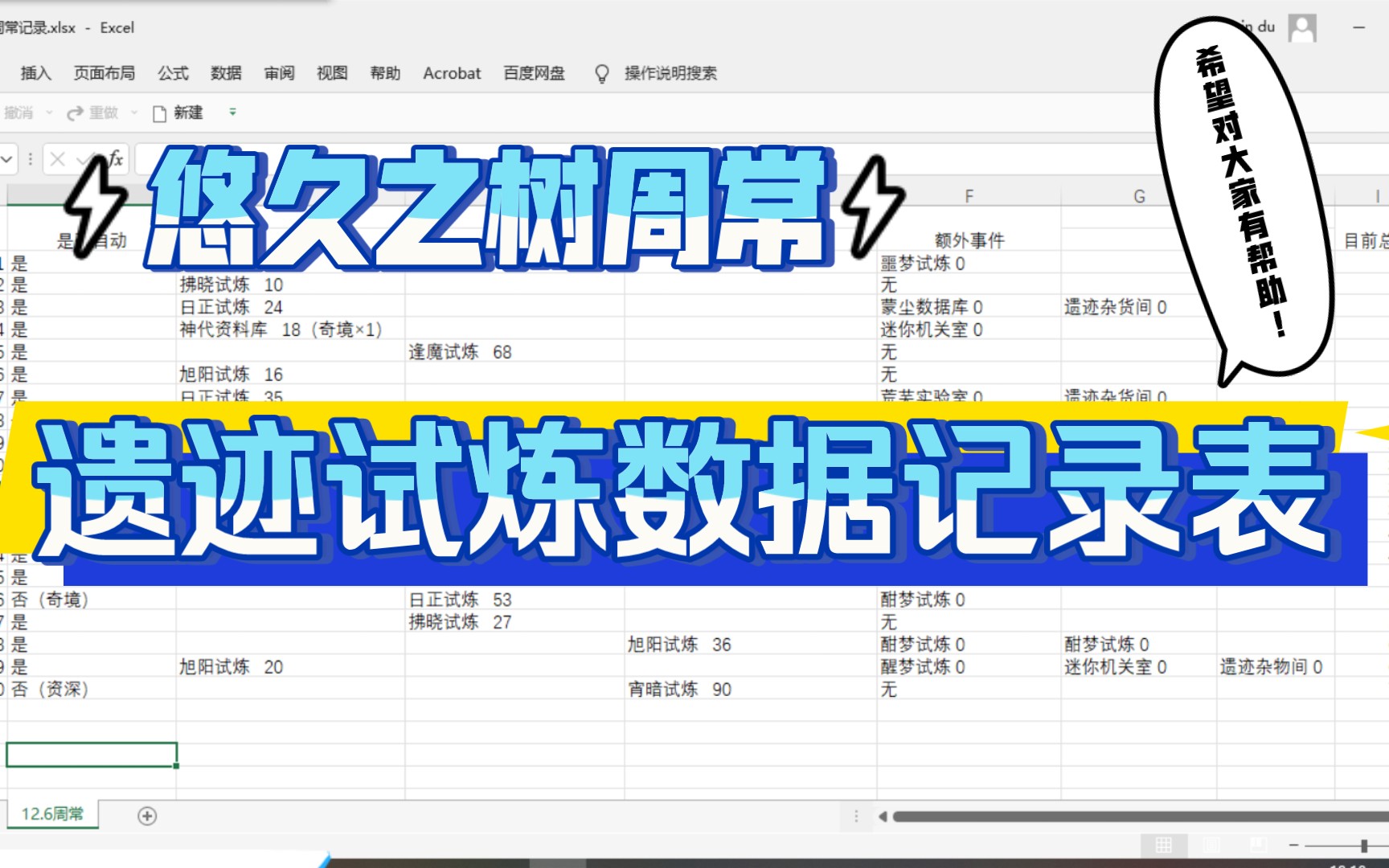
Task: Click the Redo (重做) icon
Action: point(75,112)
